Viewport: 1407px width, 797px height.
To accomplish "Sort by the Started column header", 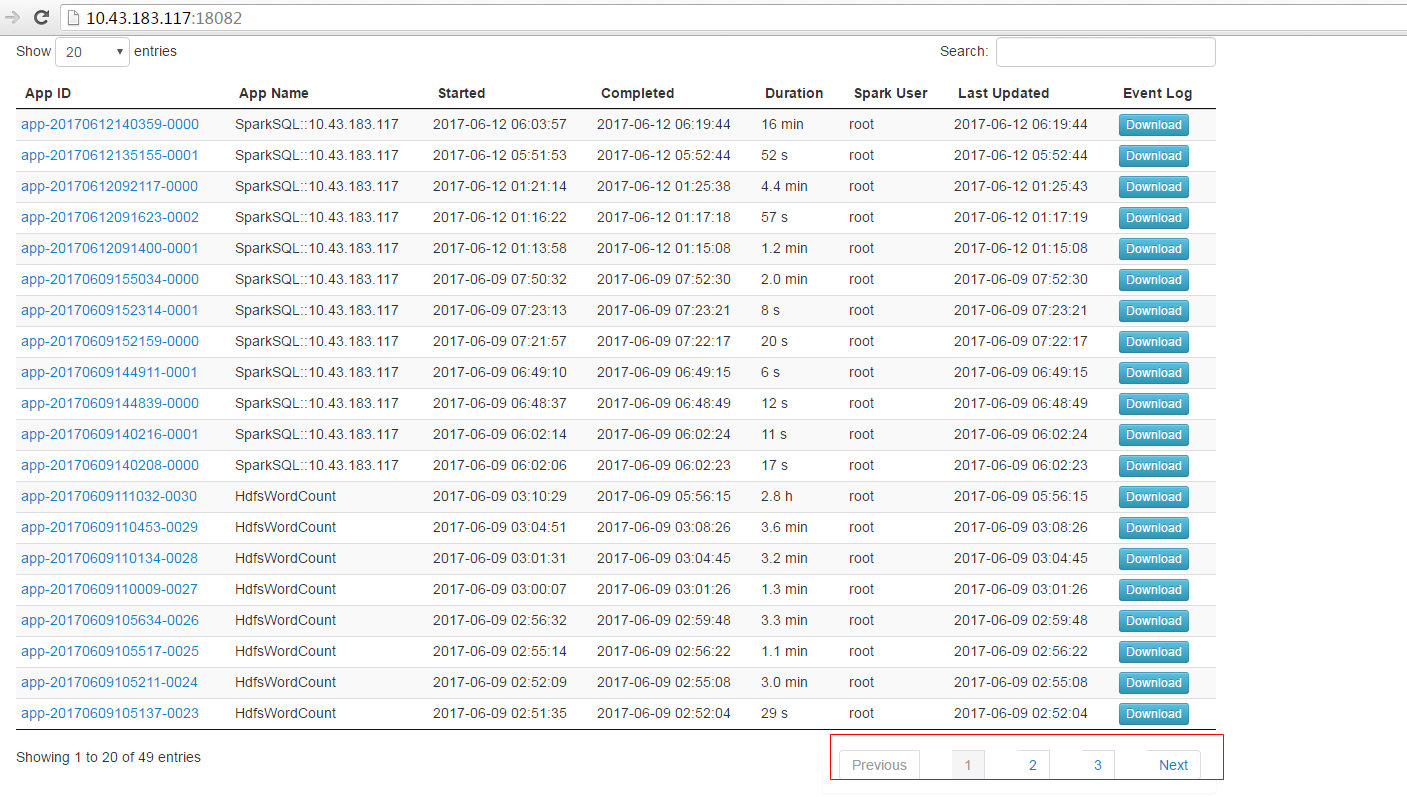I will (x=461, y=93).
